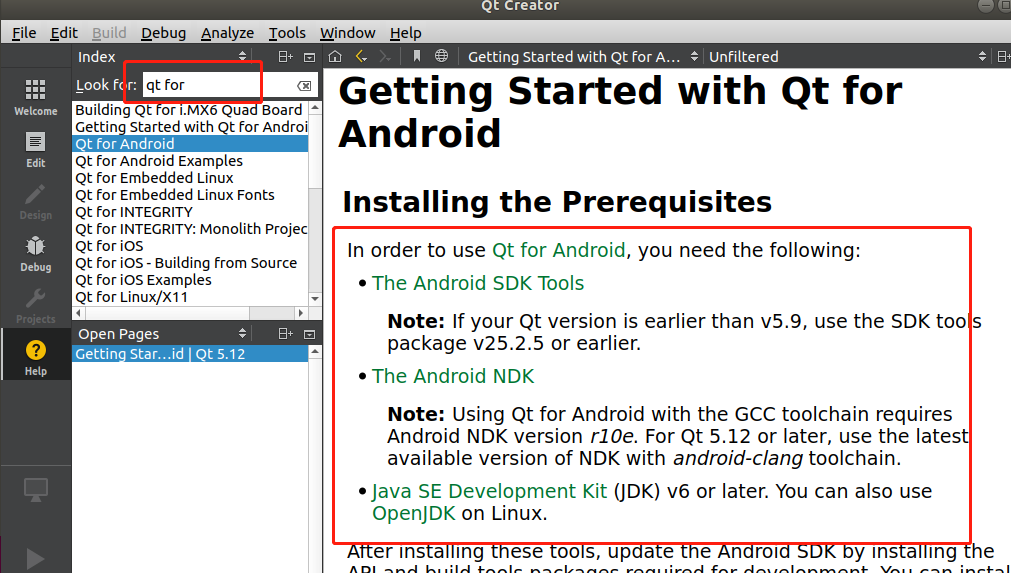Follow the OpenJDK link

pos(413,513)
